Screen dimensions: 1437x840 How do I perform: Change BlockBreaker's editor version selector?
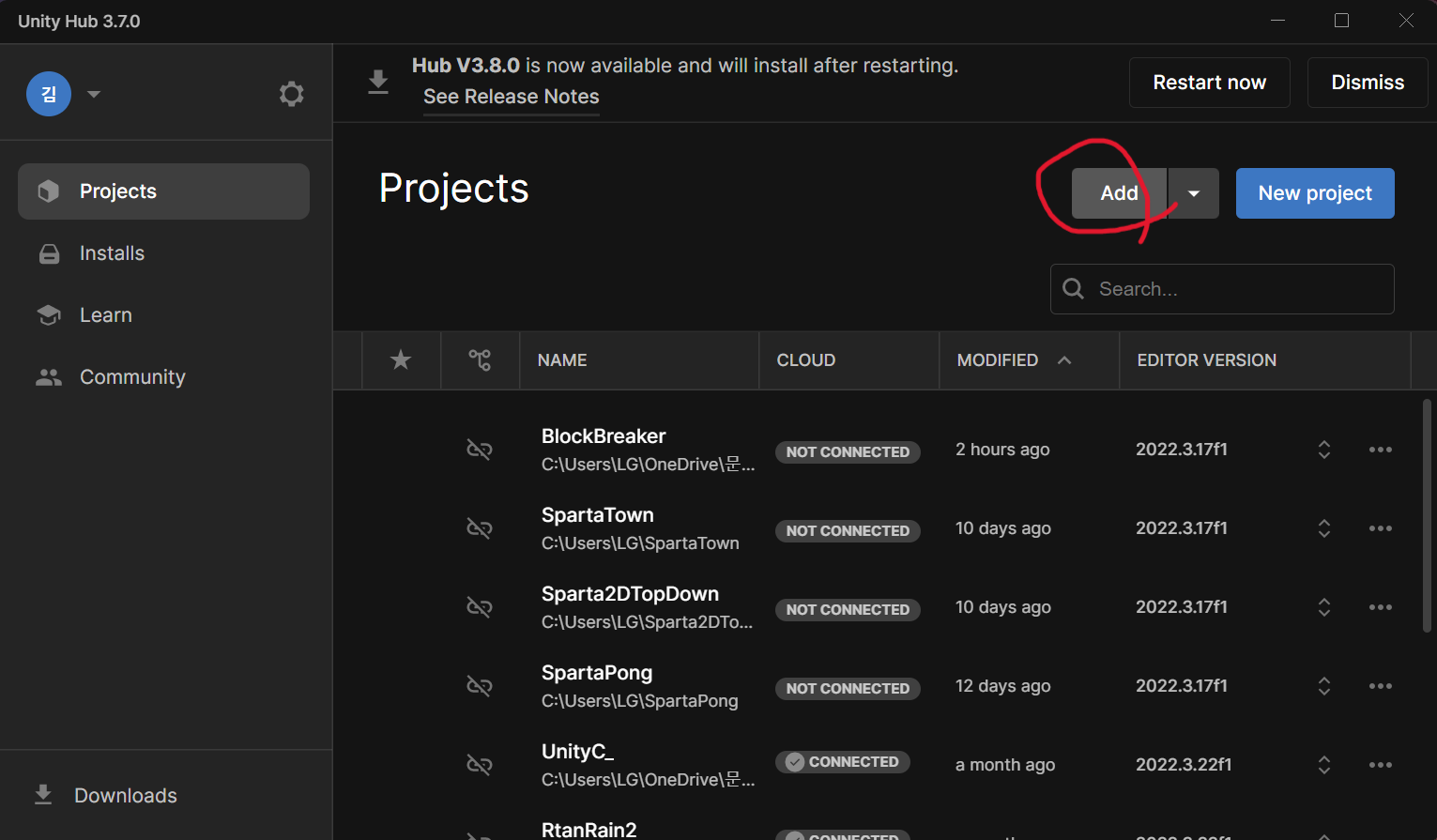tap(1324, 450)
